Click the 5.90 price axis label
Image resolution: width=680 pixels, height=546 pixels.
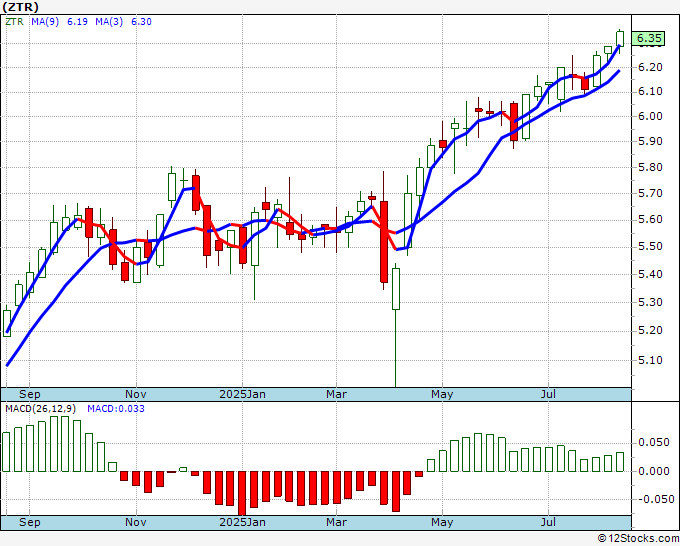651,141
